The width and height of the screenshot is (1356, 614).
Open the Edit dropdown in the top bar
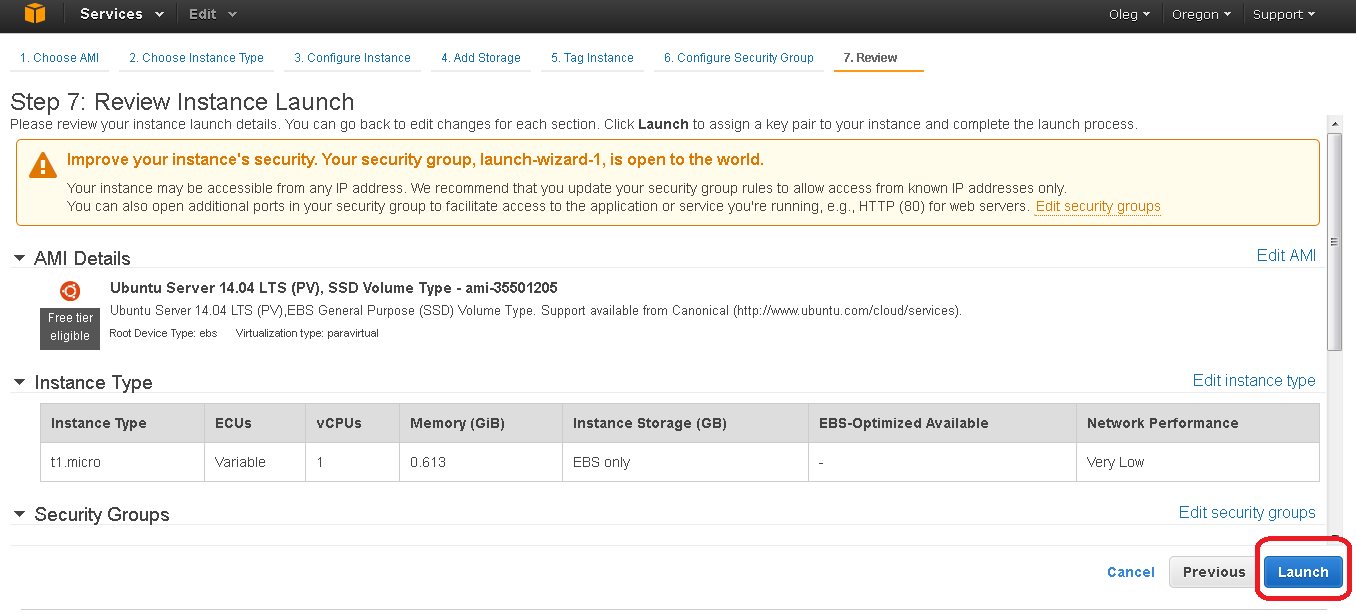click(213, 14)
